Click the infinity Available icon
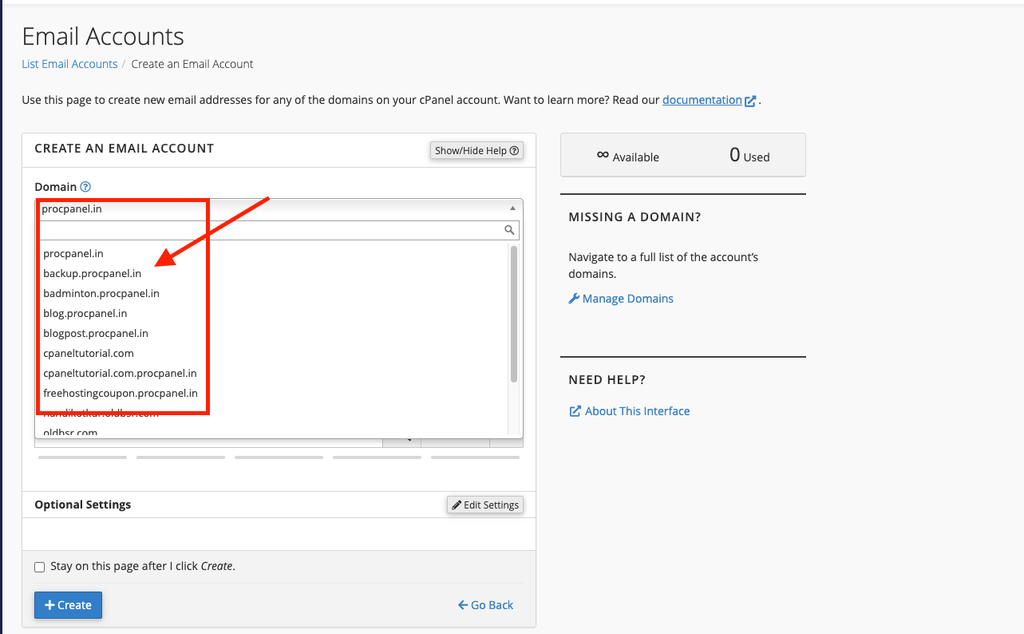Viewport: 1024px width, 634px height. click(603, 155)
